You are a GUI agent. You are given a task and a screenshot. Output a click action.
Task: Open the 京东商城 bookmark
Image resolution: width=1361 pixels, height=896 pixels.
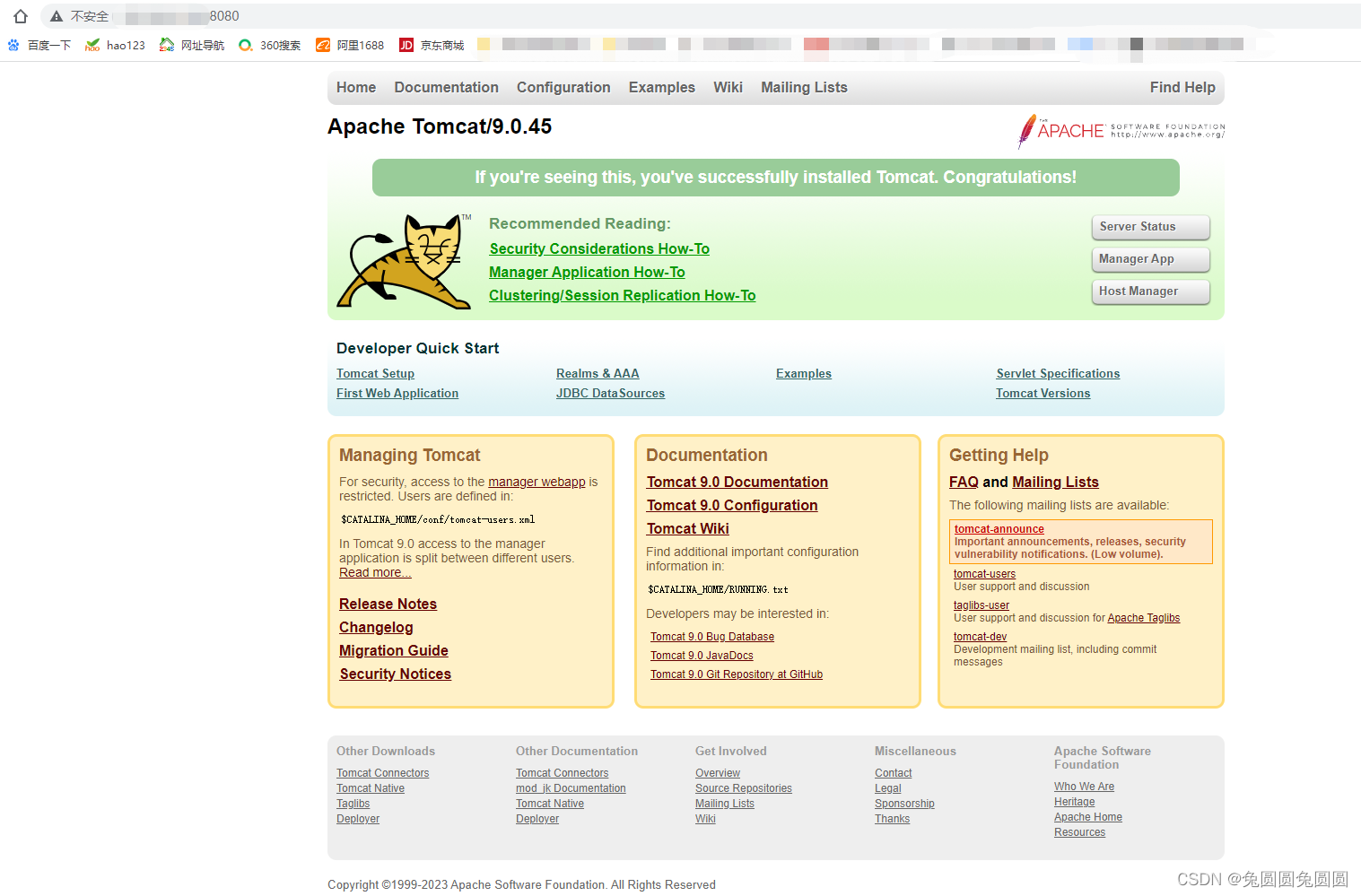tap(432, 45)
